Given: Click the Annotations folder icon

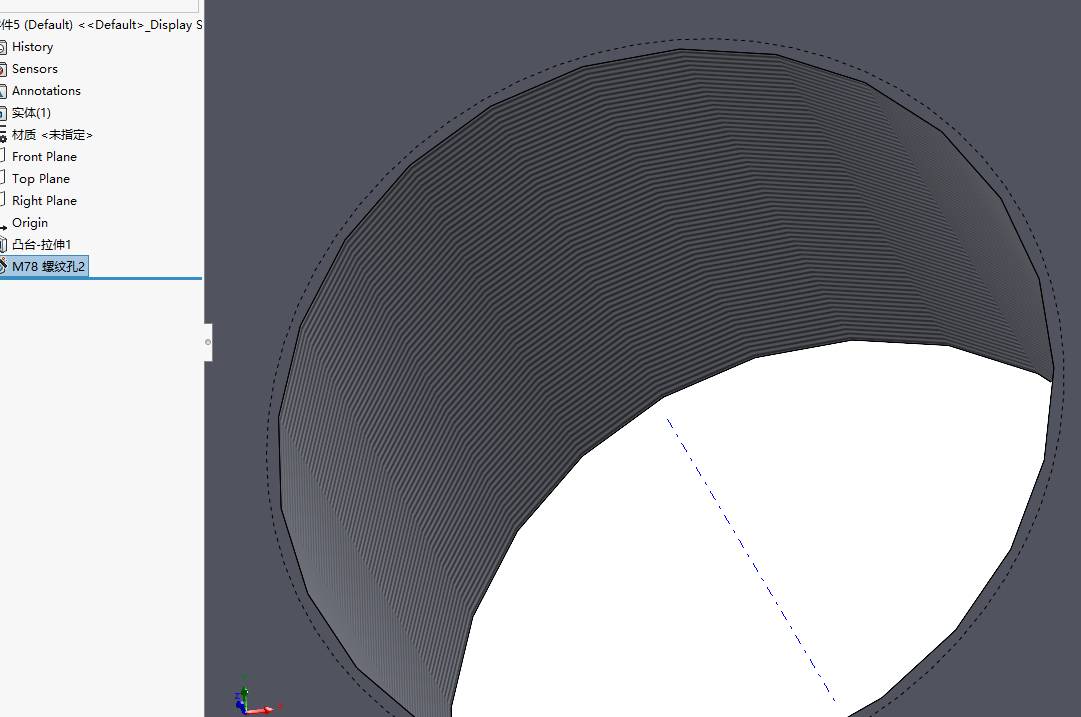Looking at the screenshot, I should click(3, 91).
